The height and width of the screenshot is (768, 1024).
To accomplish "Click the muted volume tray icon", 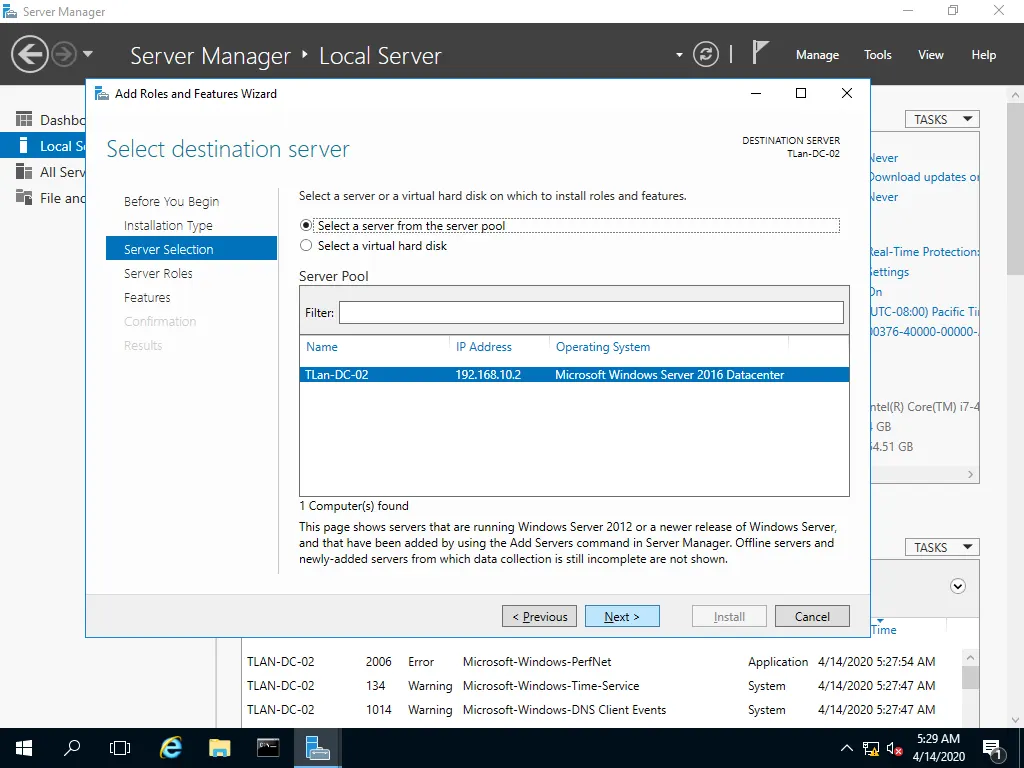I will [x=894, y=748].
